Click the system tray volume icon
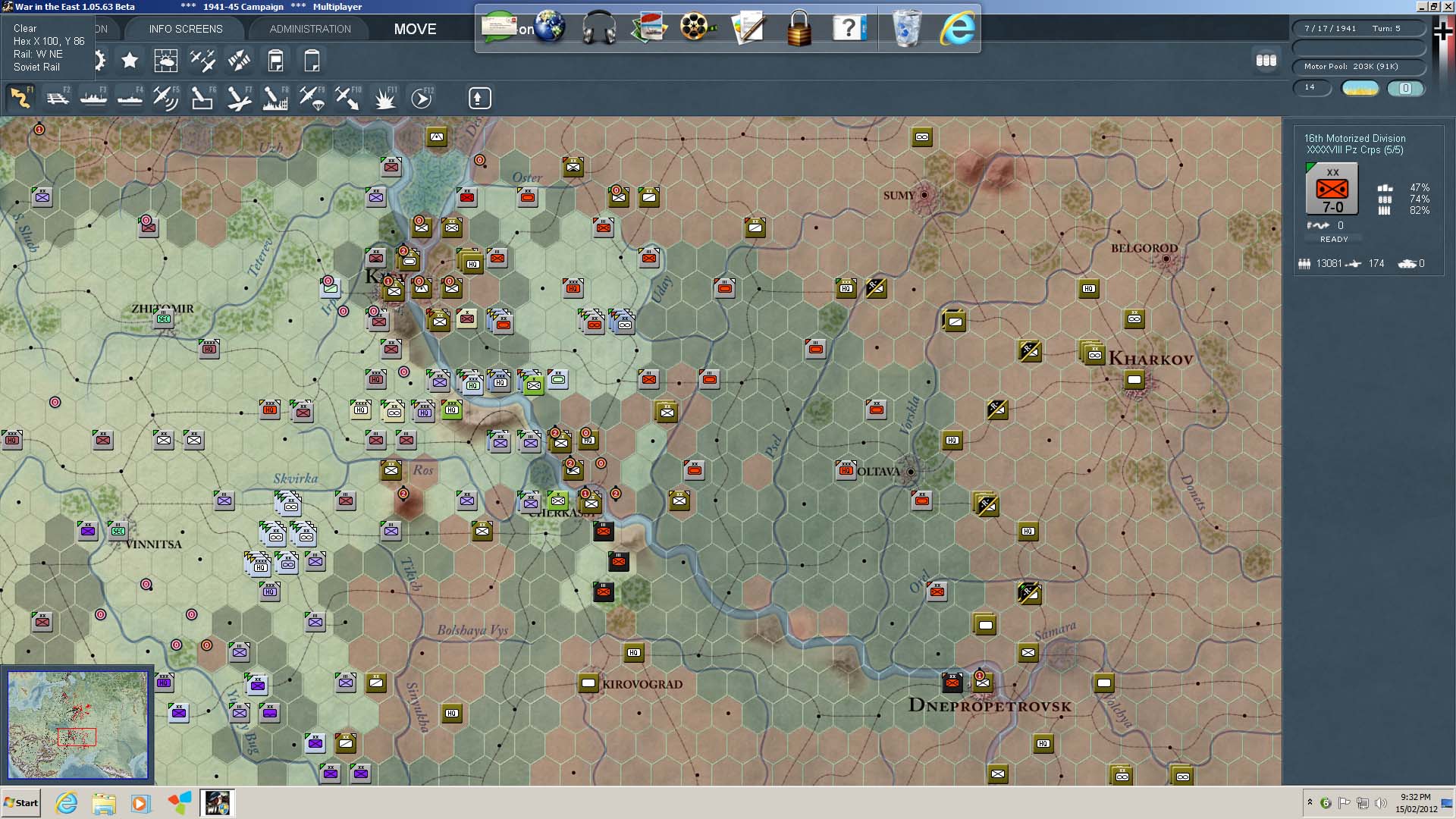 pyautogui.click(x=1380, y=803)
